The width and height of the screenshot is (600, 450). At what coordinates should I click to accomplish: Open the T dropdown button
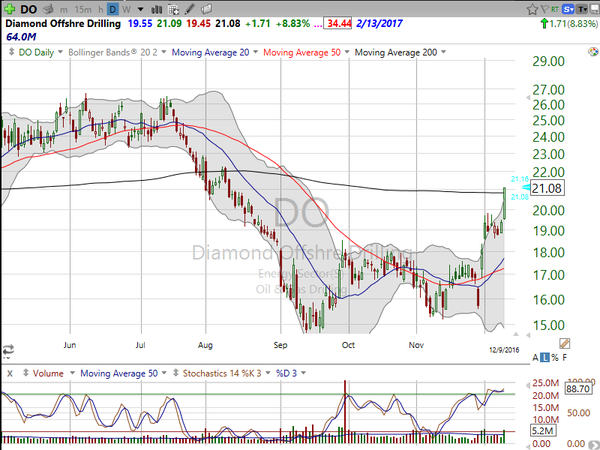[582, 9]
